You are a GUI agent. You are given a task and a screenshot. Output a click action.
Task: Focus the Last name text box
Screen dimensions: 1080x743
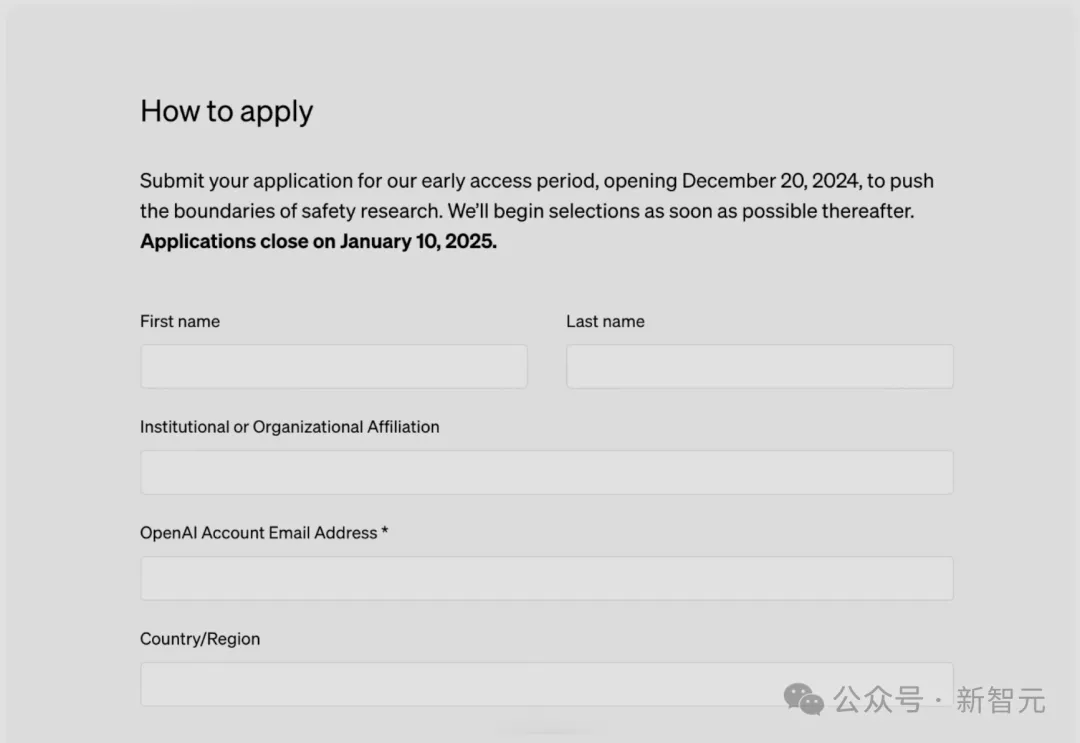[759, 366]
